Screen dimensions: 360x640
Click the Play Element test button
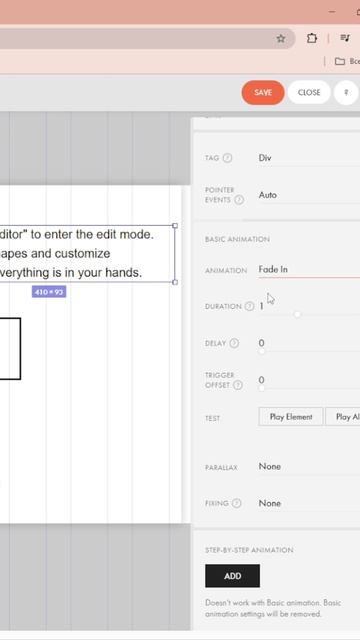(x=291, y=417)
